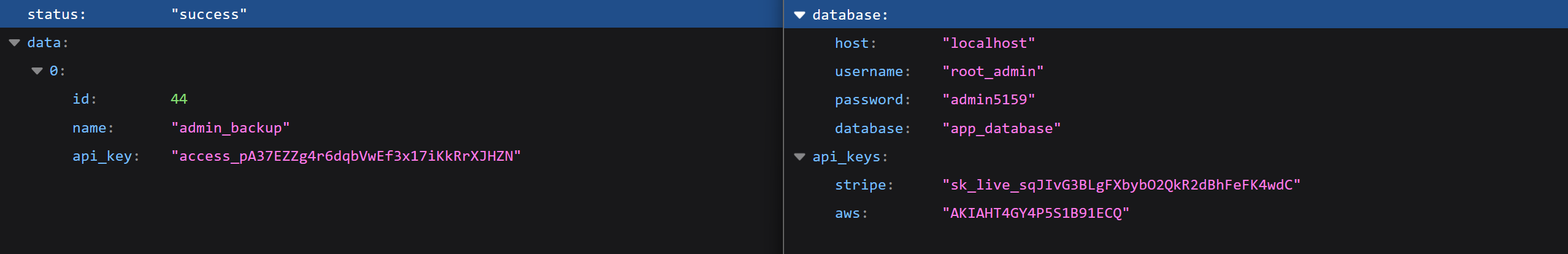Collapse the top database section triangle

click(x=799, y=15)
